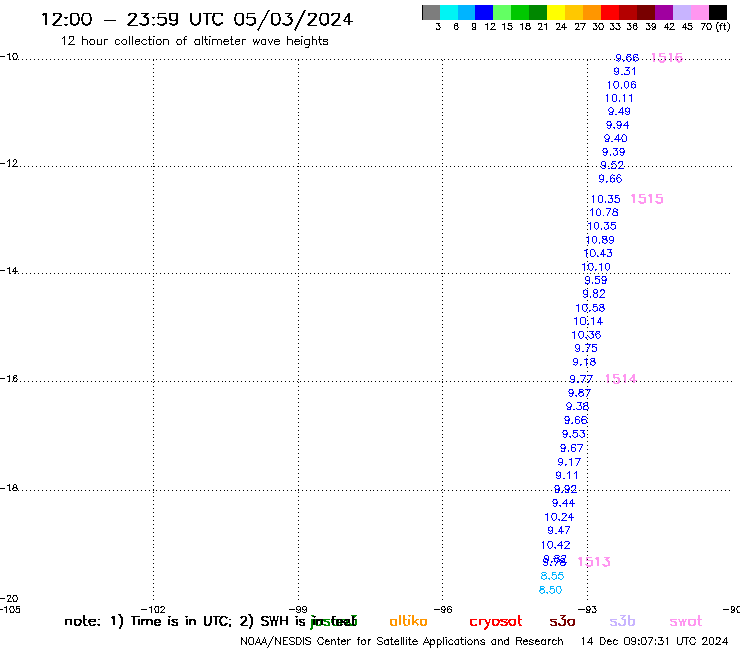This screenshot has width=740, height=650.
Task: Click the light blue value '8.50'
Action: (x=550, y=590)
